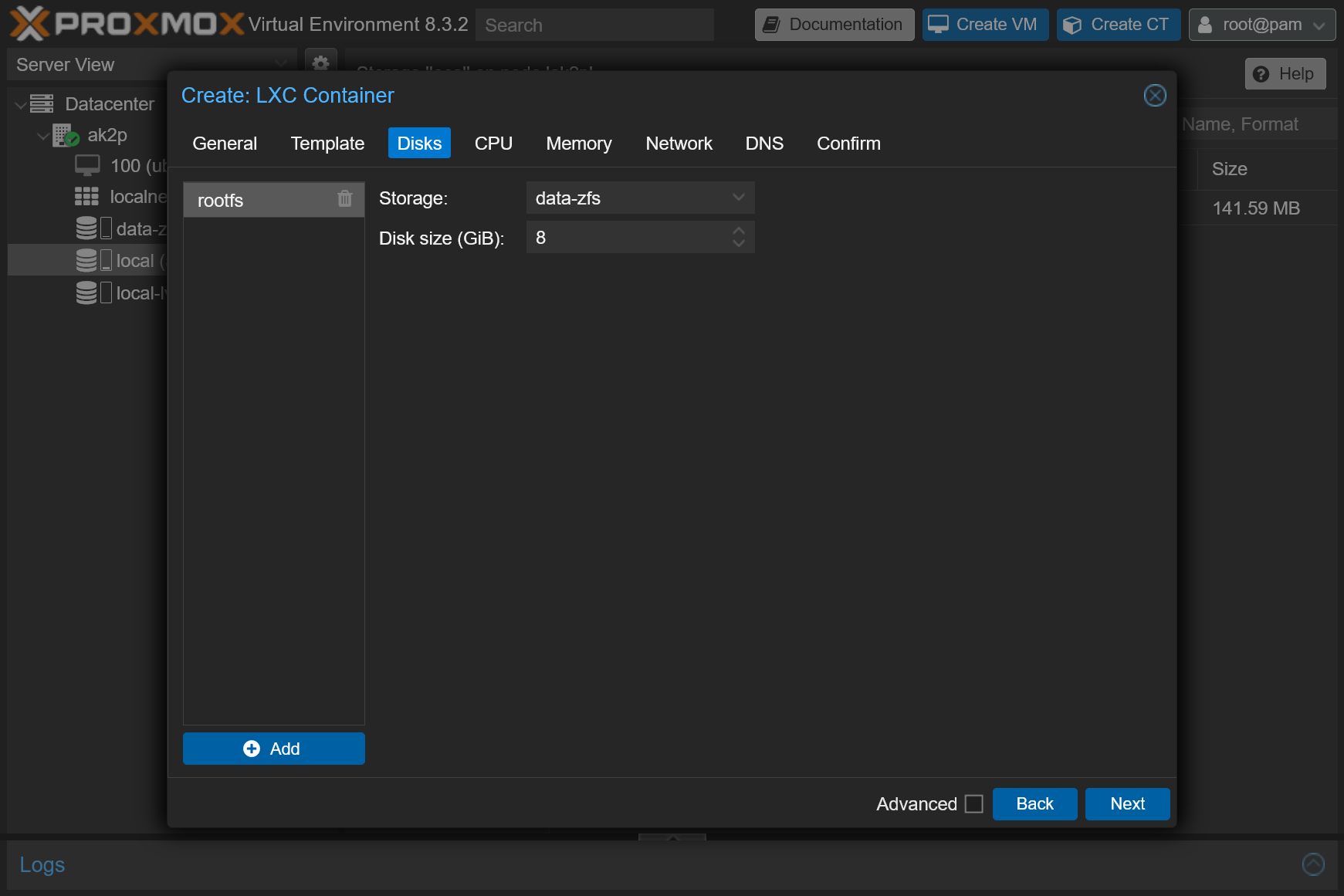Close the Create LXC Container dialog
This screenshot has height=896, width=1344.
click(x=1155, y=96)
